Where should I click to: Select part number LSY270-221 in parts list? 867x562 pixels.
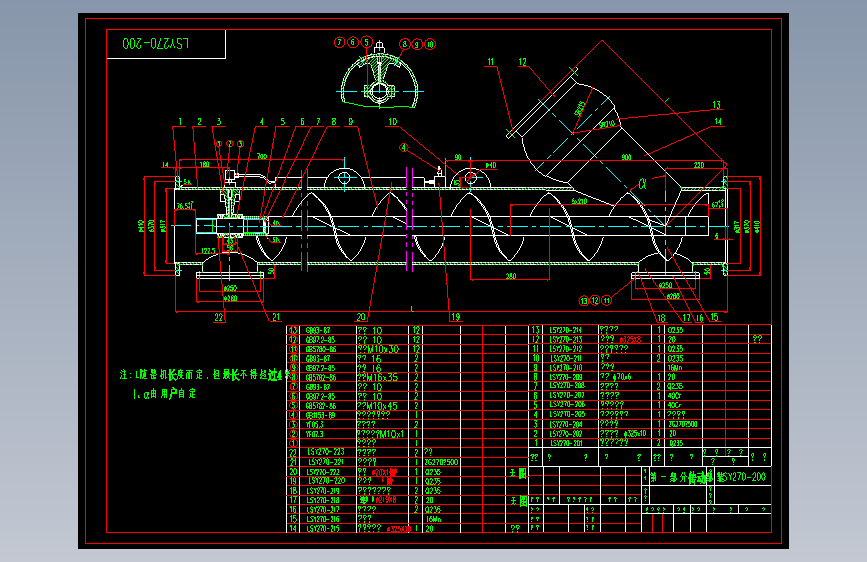(326, 462)
